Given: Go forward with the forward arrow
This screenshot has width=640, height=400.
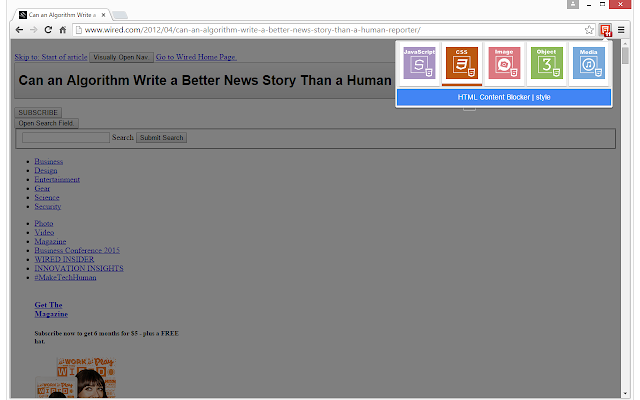Looking at the screenshot, I should point(33,30).
